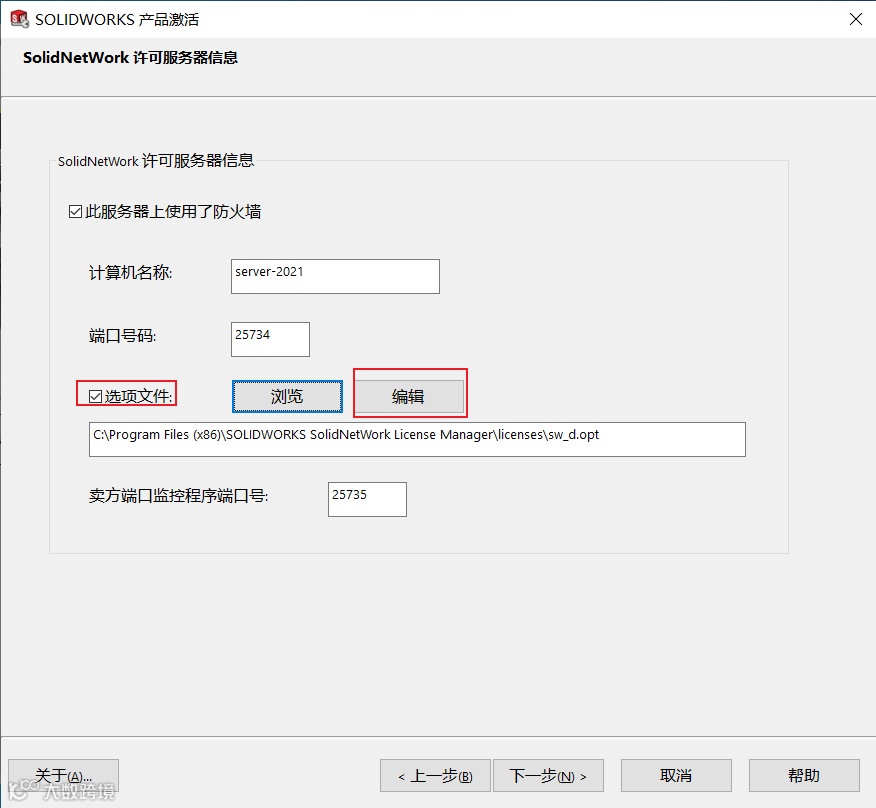The image size is (876, 808).
Task: Close the SOLIDWORKS 产品激活 dialog
Action: pos(855,19)
